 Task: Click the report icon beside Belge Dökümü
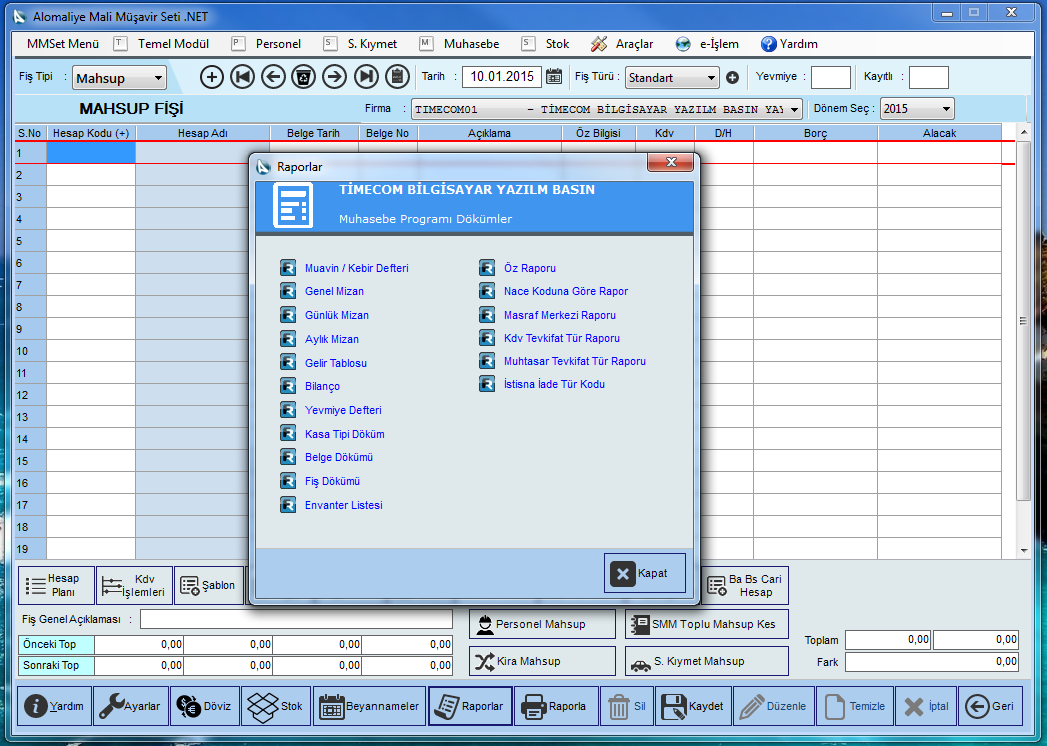[288, 457]
